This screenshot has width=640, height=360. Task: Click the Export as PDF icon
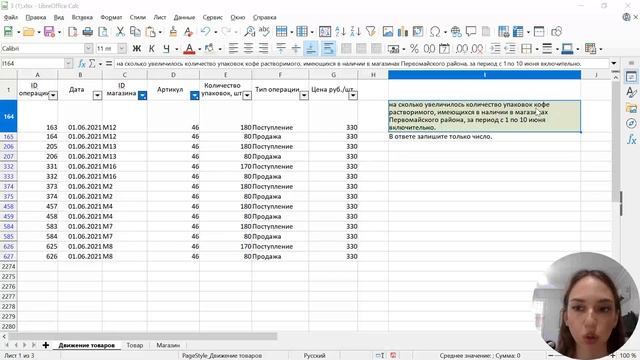coord(73,31)
